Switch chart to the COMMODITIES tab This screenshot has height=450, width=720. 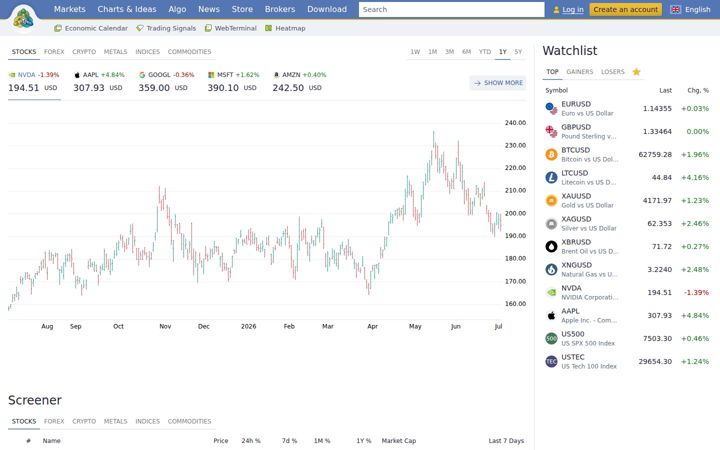pyautogui.click(x=189, y=52)
